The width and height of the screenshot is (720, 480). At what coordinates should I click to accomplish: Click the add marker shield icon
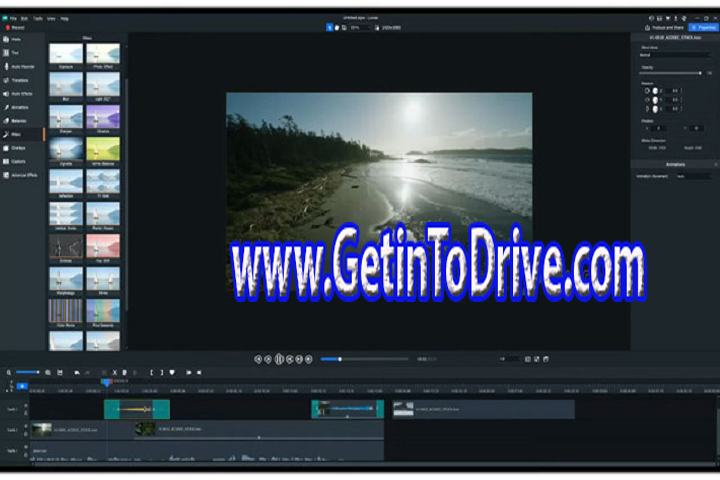pos(172,373)
